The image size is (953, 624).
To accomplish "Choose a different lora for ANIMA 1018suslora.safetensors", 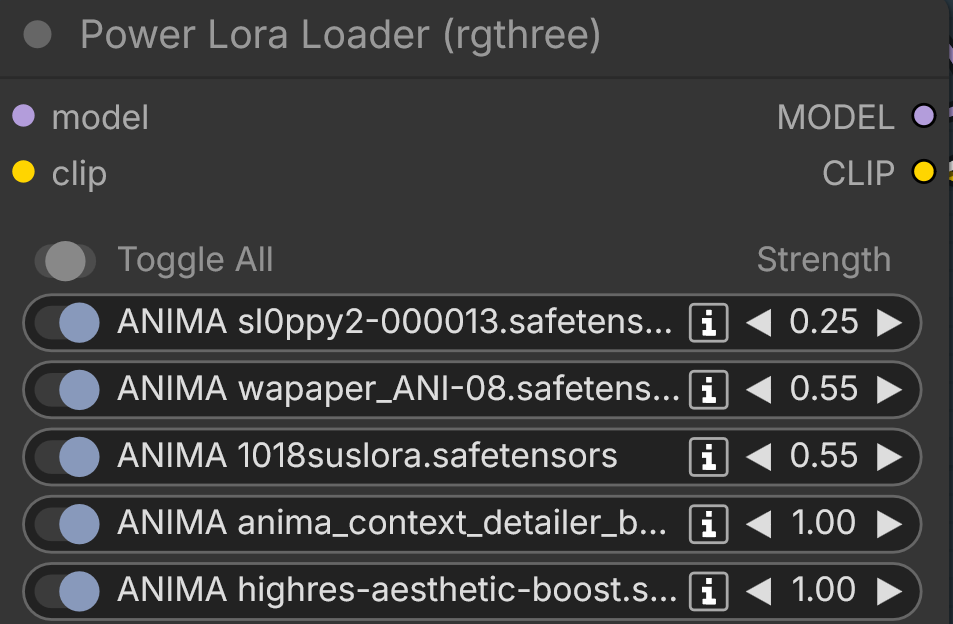I will point(367,456).
